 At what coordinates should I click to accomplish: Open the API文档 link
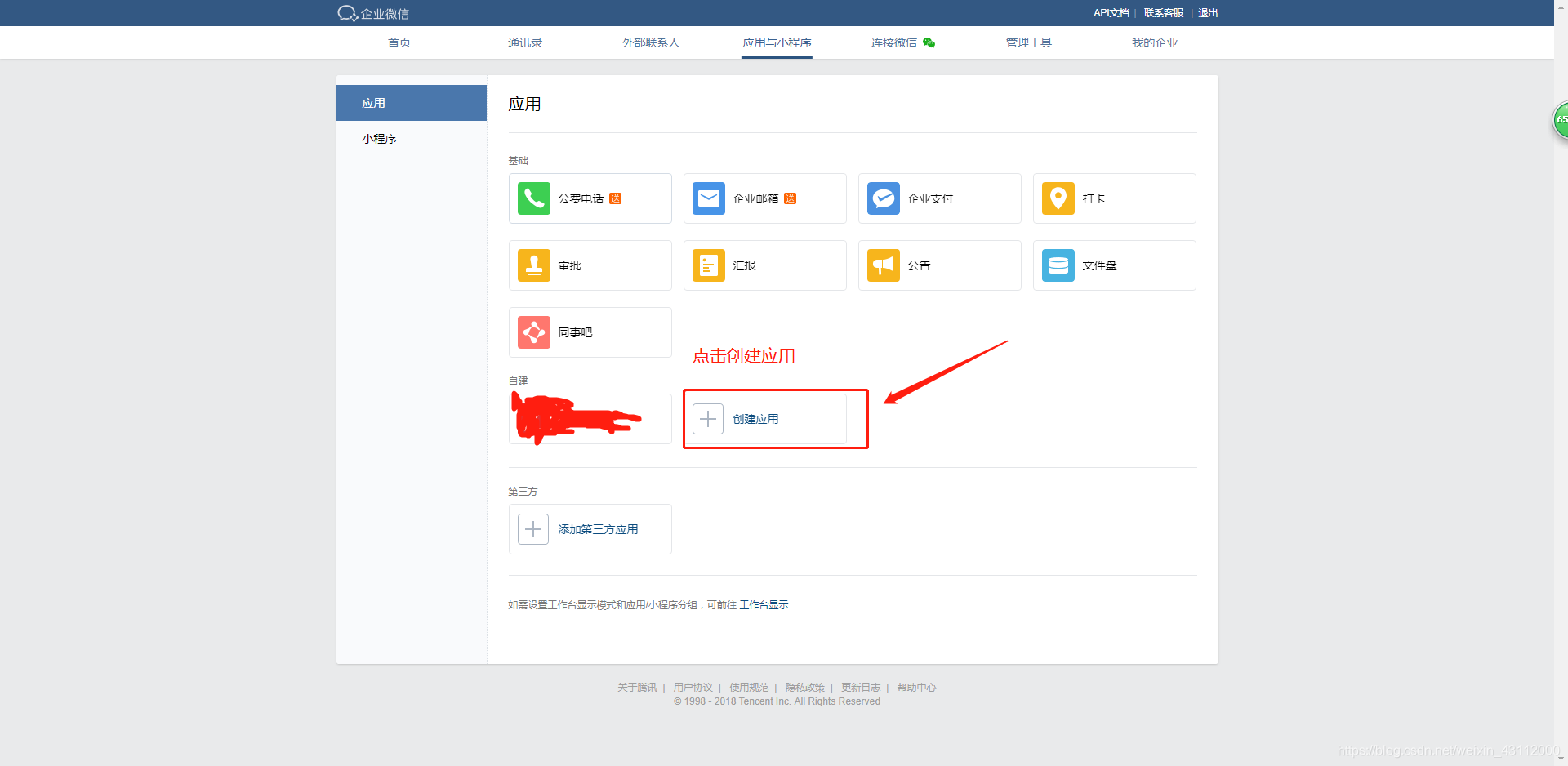click(1111, 13)
